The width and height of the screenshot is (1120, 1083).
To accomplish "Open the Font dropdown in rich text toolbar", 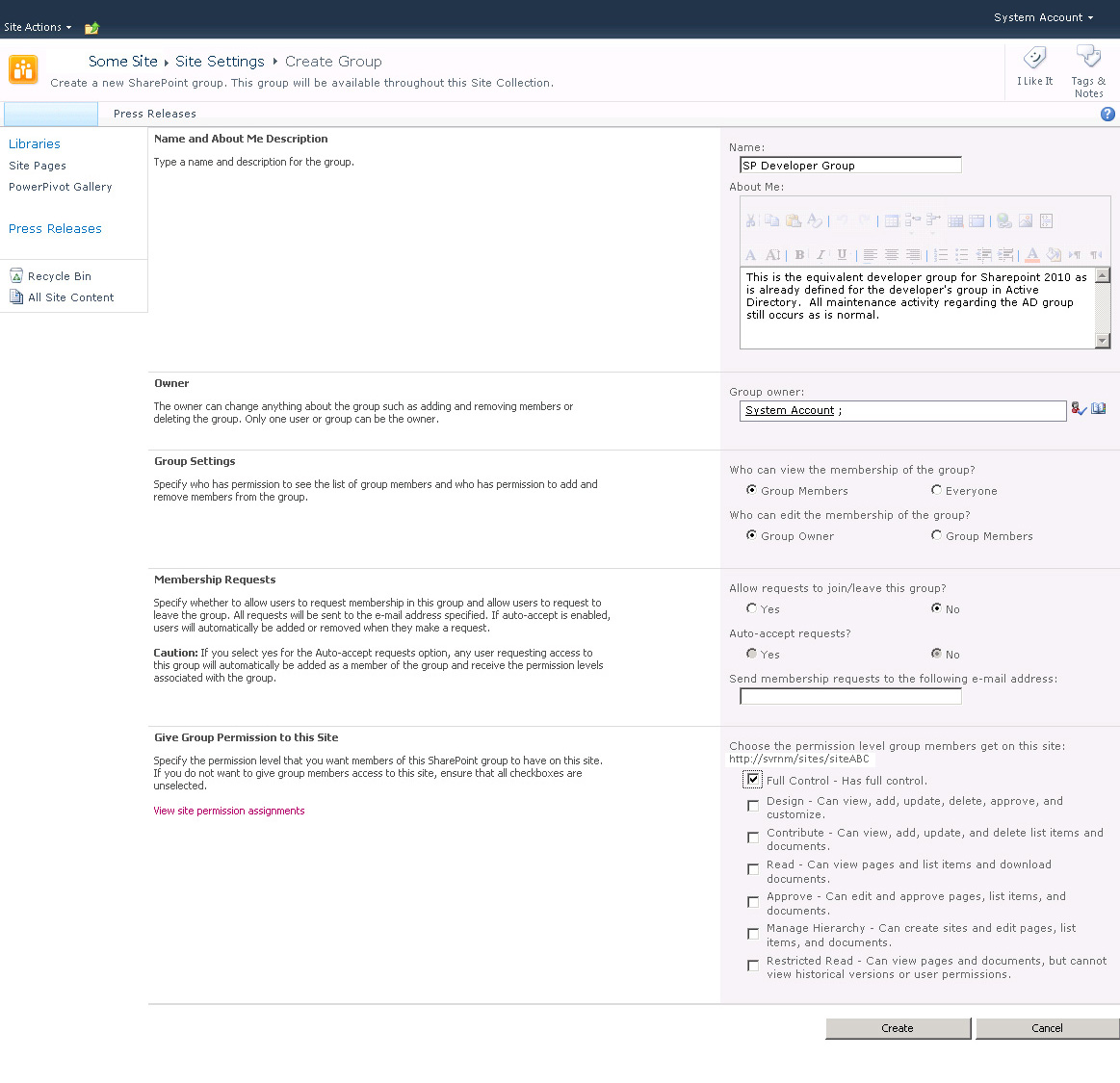I will coord(751,254).
